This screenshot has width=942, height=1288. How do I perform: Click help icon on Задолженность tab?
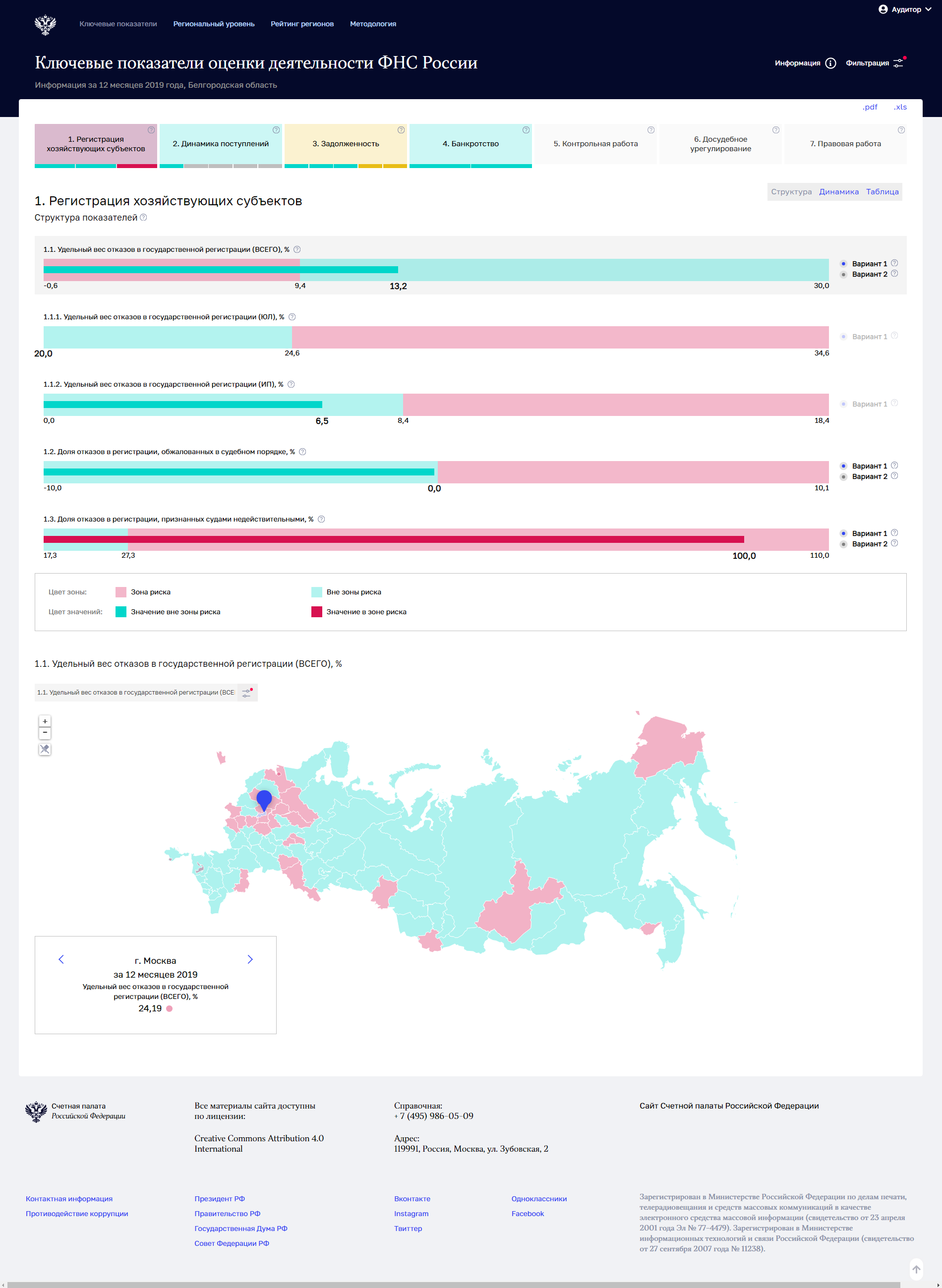tap(401, 130)
